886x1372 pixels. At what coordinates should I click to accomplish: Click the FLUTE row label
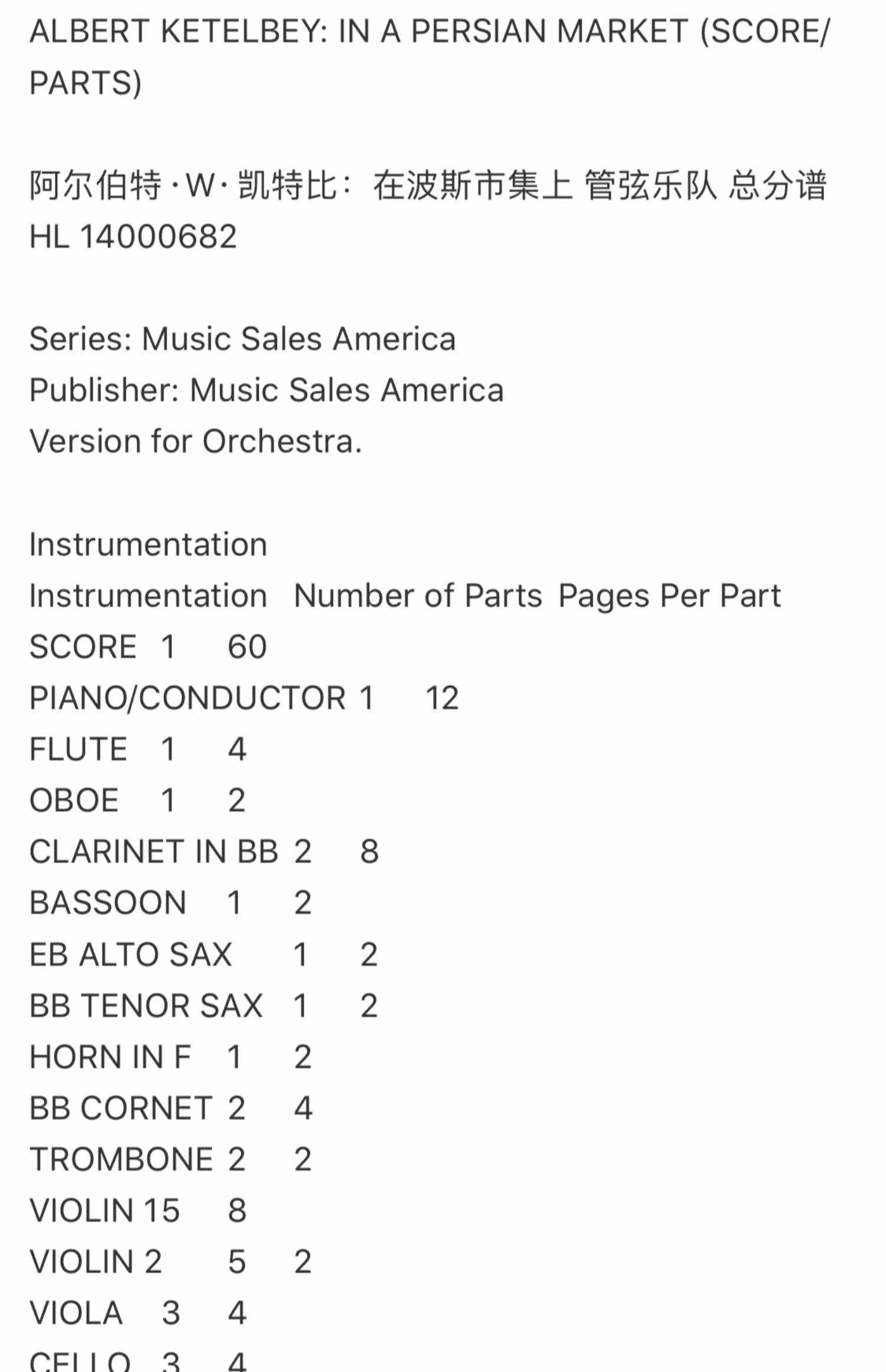point(78,749)
